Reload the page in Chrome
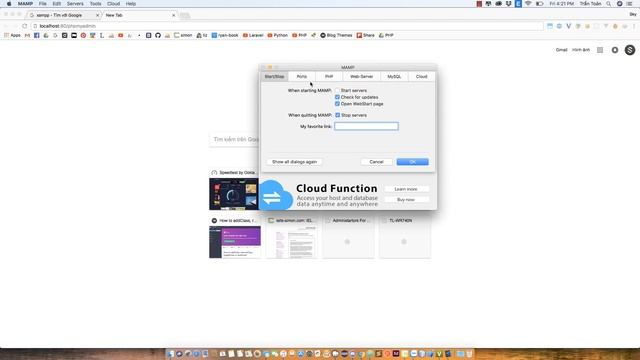 point(24,26)
